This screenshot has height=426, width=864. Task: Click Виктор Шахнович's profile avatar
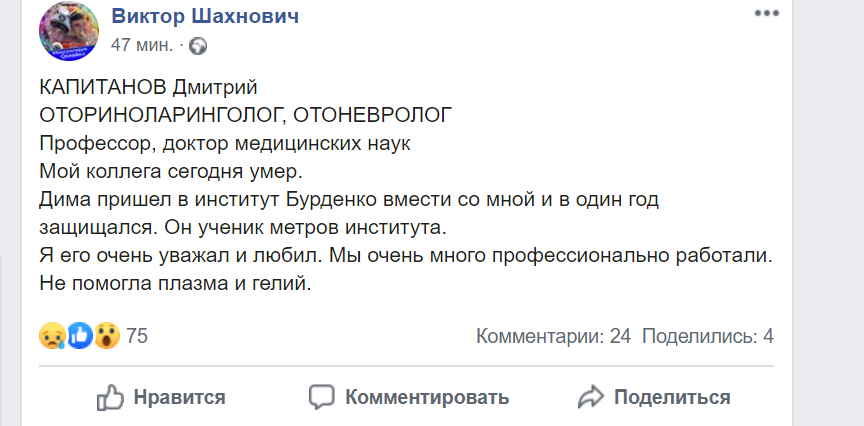pyautogui.click(x=68, y=30)
